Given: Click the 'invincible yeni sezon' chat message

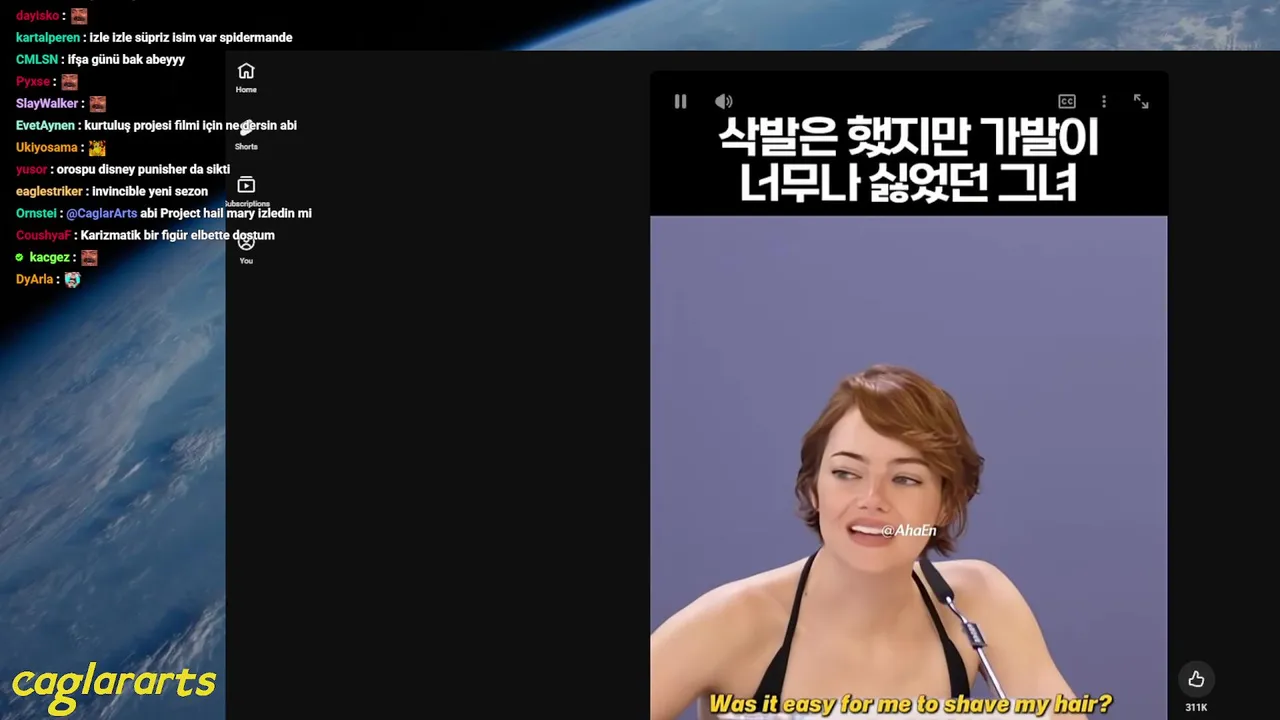Looking at the screenshot, I should 150,191.
